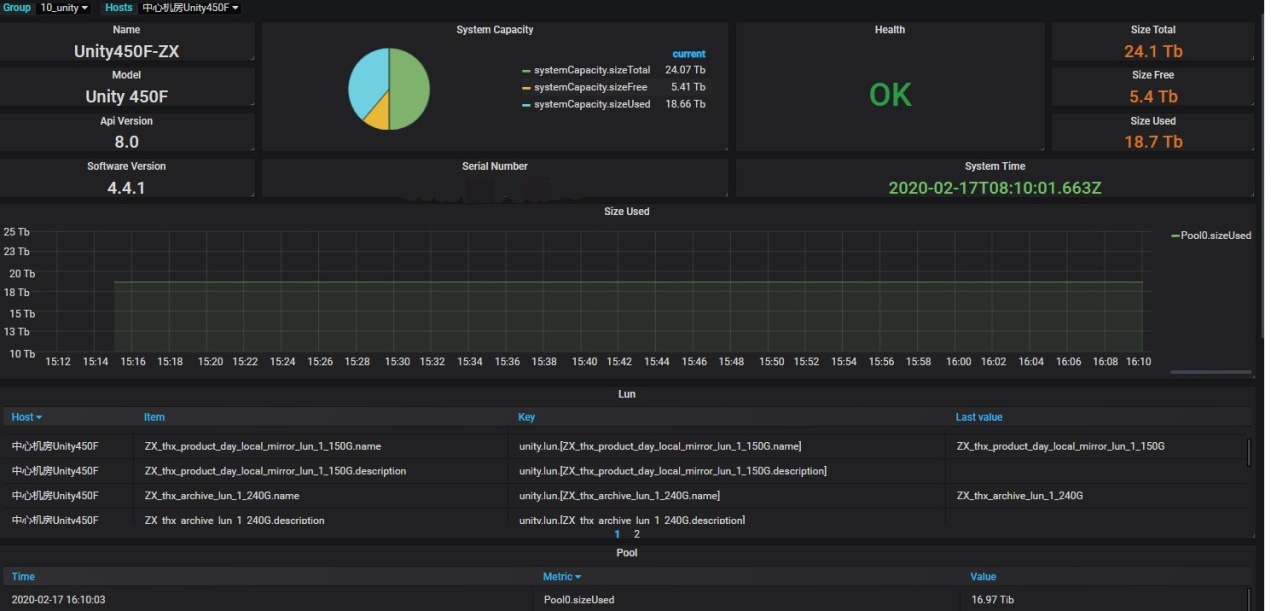Screen dimensions: 1271x611
Task: Sort the Lun table by Host column
Action: 27,417
